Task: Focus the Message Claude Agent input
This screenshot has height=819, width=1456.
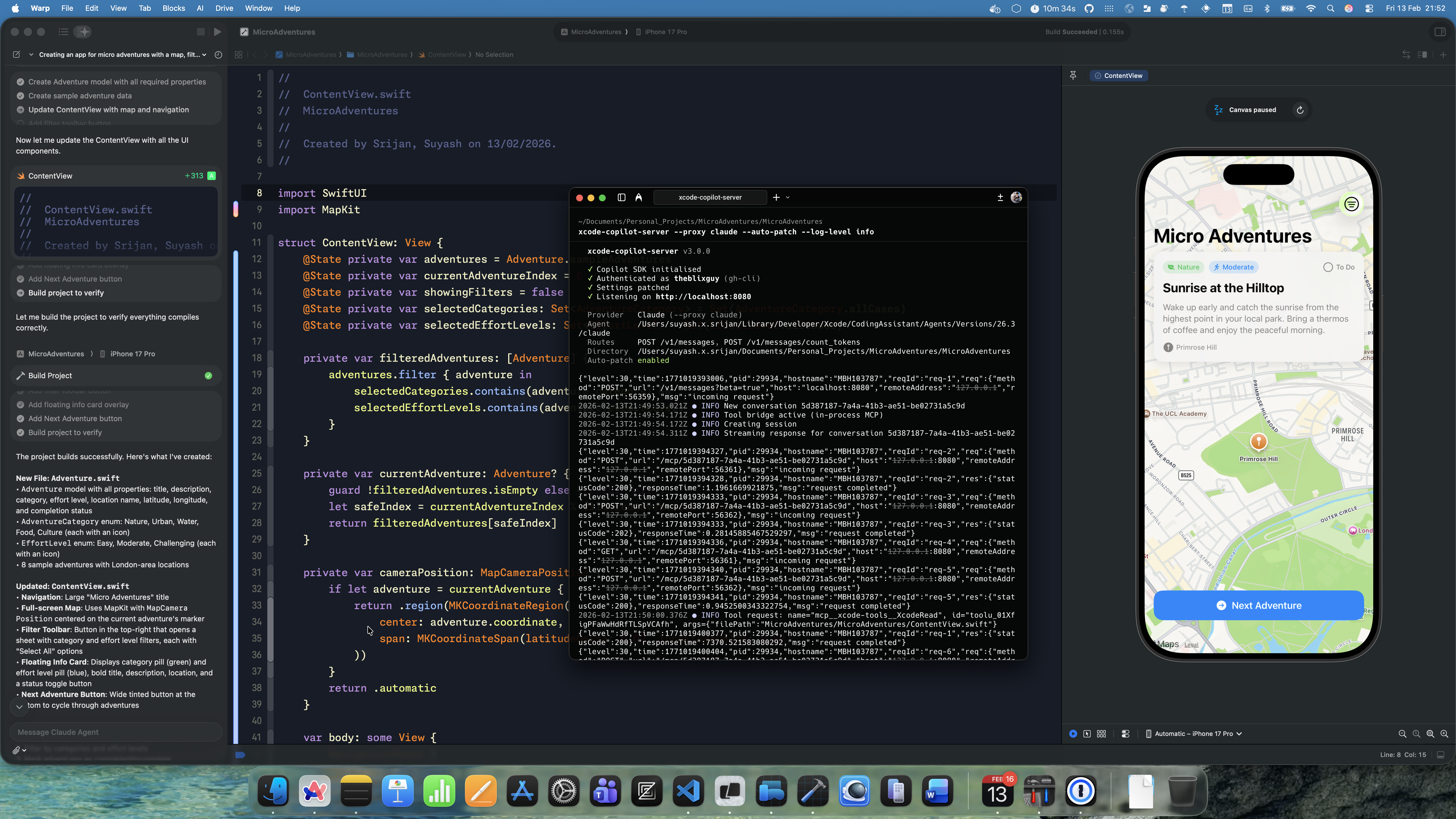Action: coord(116,732)
